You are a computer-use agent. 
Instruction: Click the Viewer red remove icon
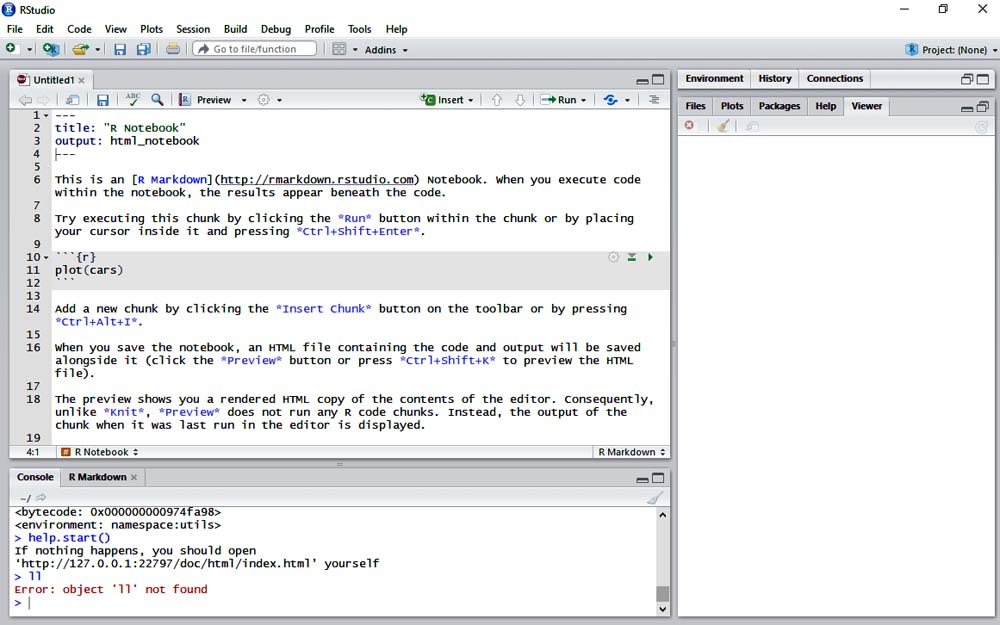pos(689,126)
